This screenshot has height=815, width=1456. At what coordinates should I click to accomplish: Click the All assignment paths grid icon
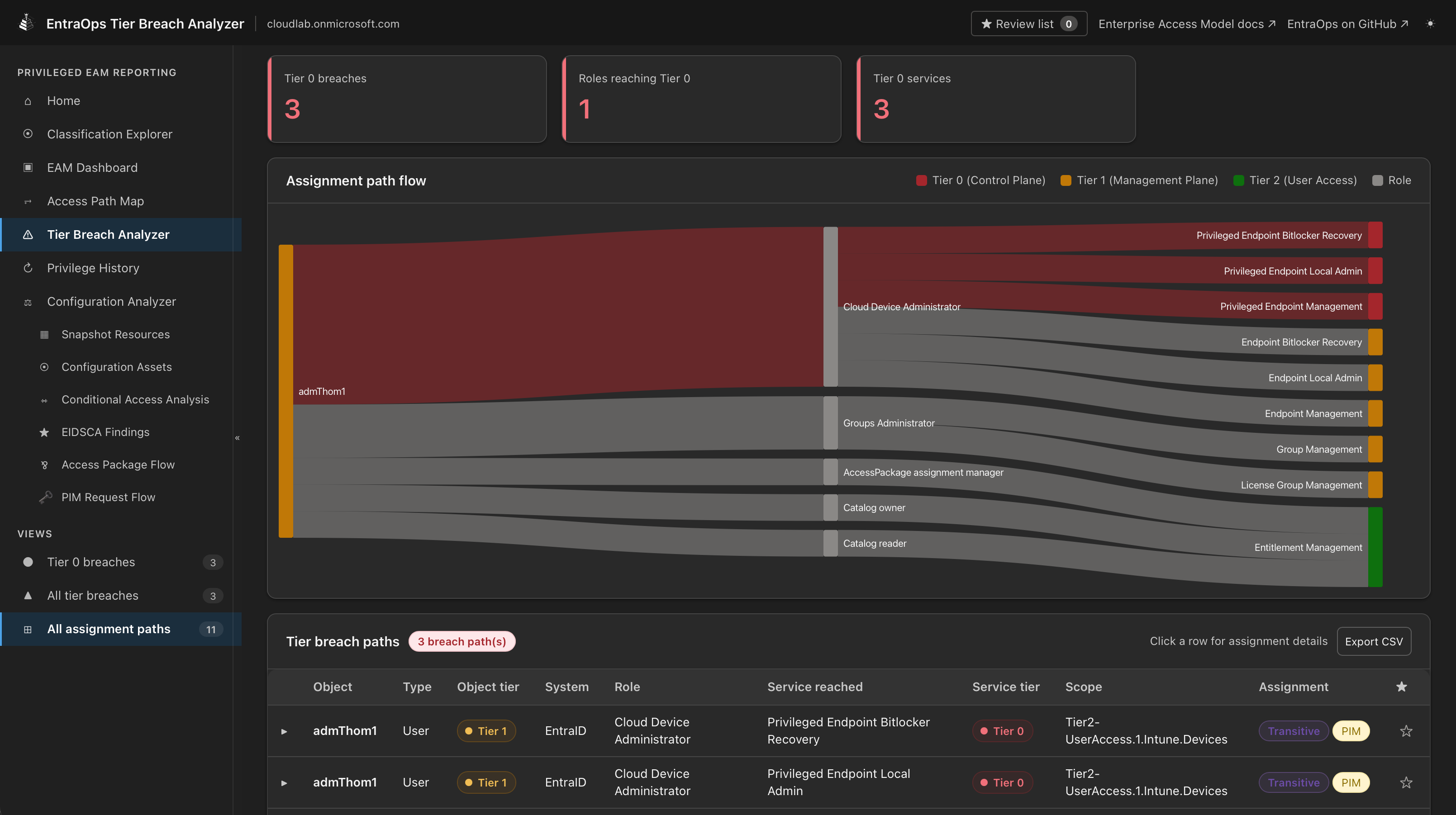click(28, 629)
